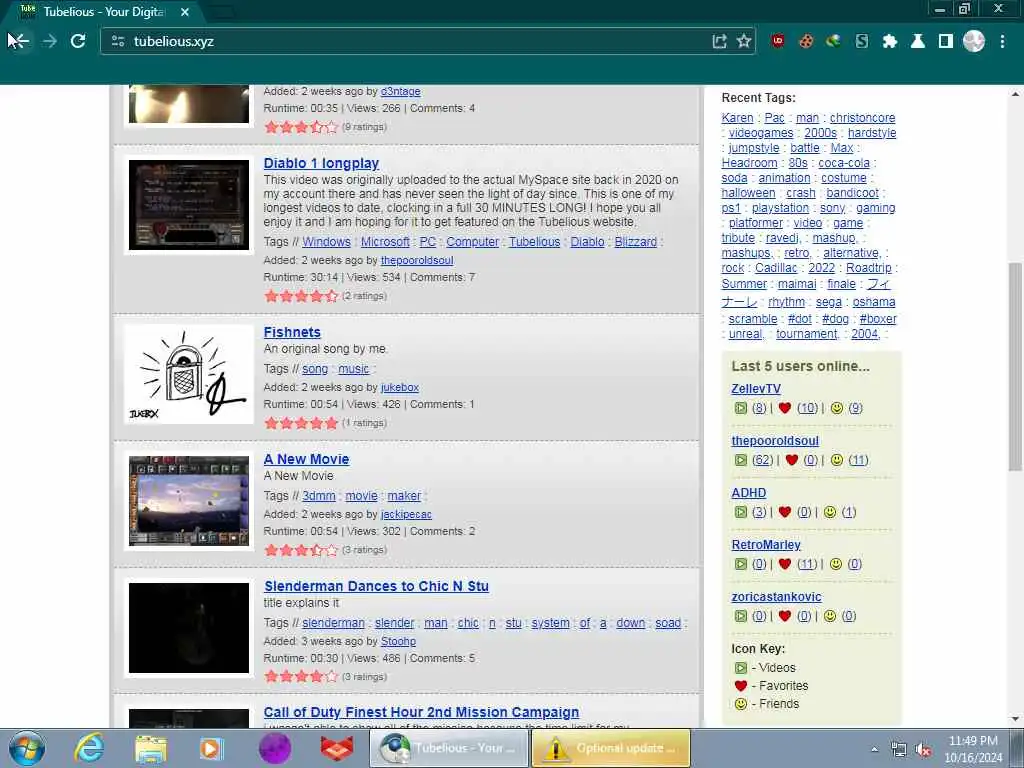1024x768 pixels.
Task: Toggle the browser side panel icon
Action: (946, 41)
